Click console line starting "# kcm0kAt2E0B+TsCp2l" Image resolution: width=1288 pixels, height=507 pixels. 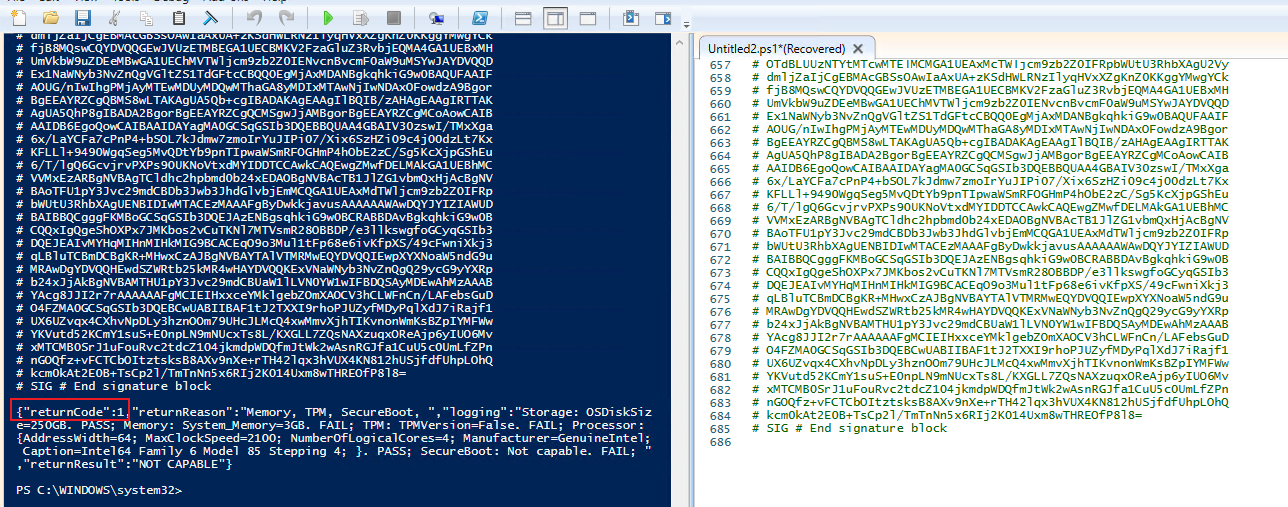pyautogui.click(x=211, y=374)
